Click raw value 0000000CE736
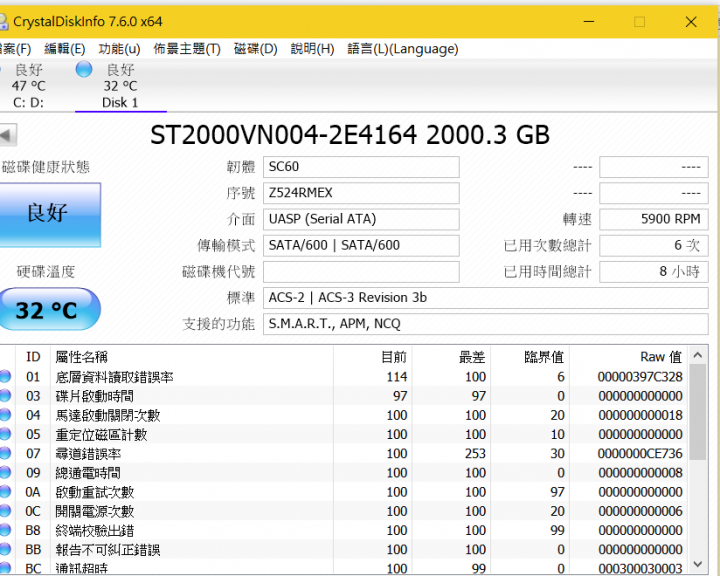The height and width of the screenshot is (576, 720). (x=640, y=453)
